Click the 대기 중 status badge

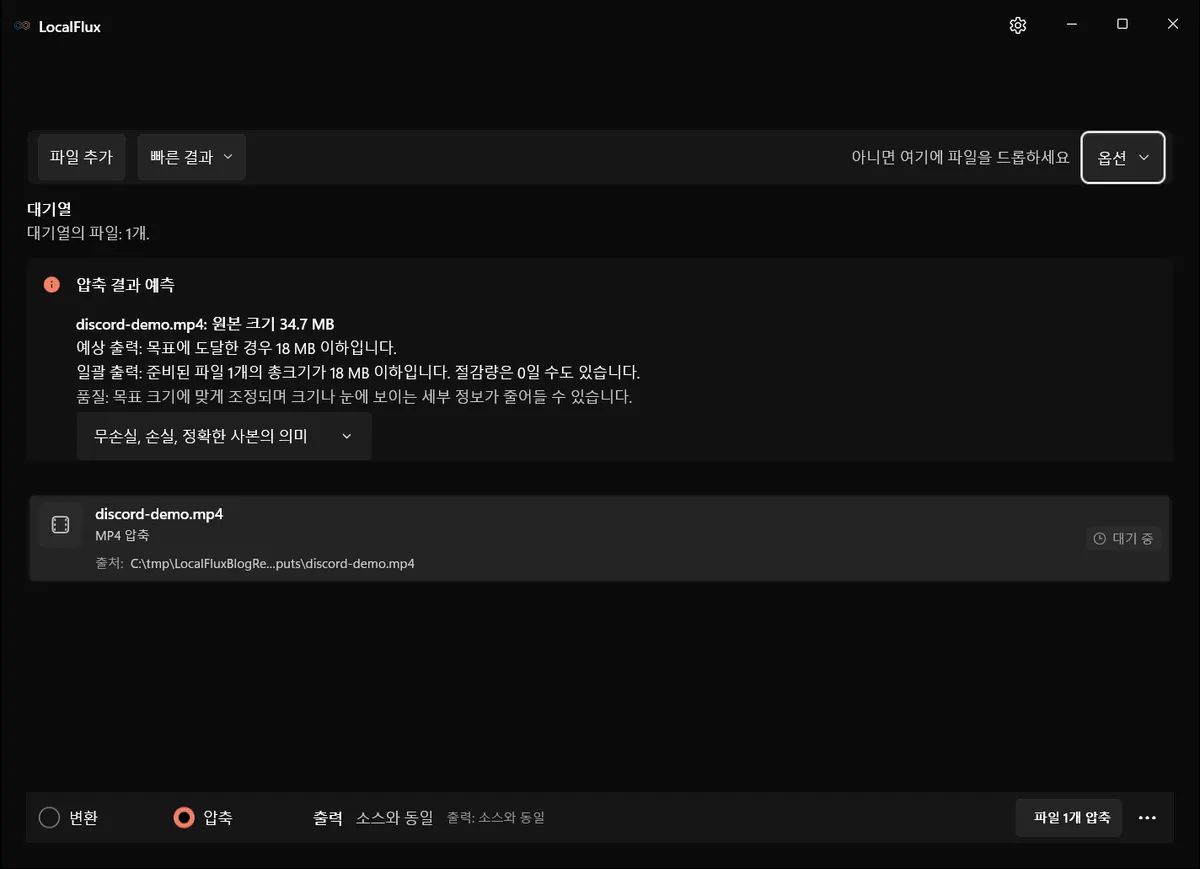(x=1124, y=539)
